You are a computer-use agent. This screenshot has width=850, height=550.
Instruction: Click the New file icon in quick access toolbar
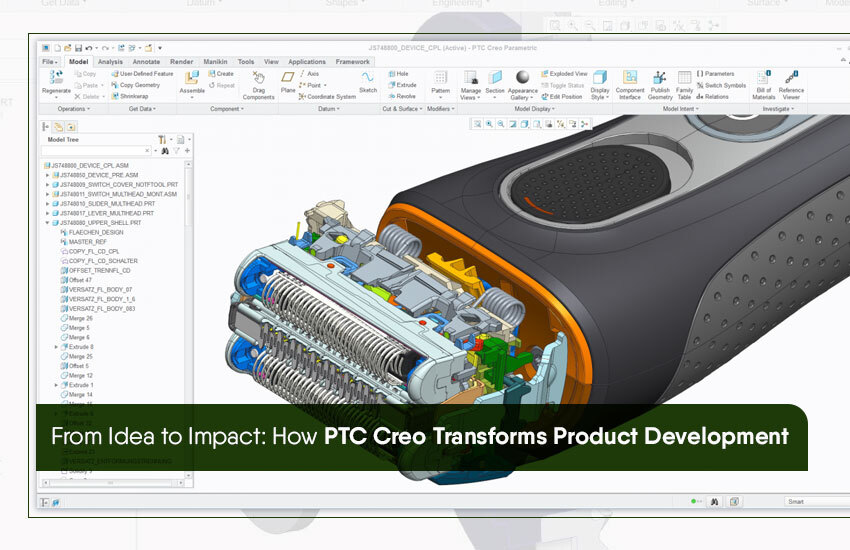[x=57, y=48]
